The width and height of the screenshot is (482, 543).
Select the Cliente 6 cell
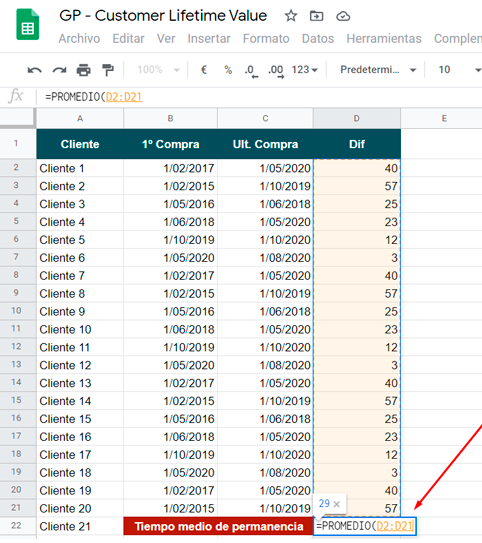point(80,258)
